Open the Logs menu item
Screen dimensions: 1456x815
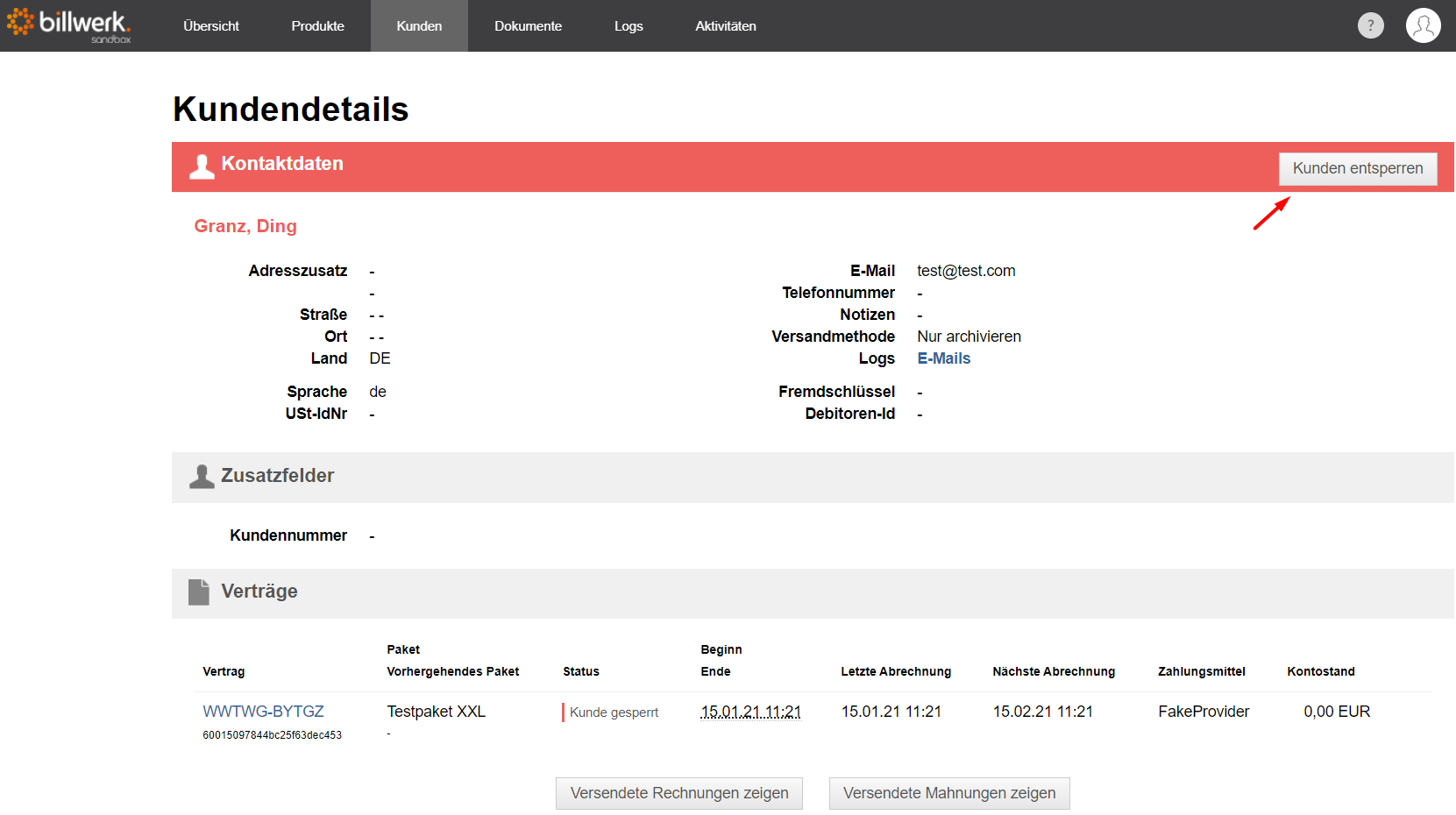(629, 26)
